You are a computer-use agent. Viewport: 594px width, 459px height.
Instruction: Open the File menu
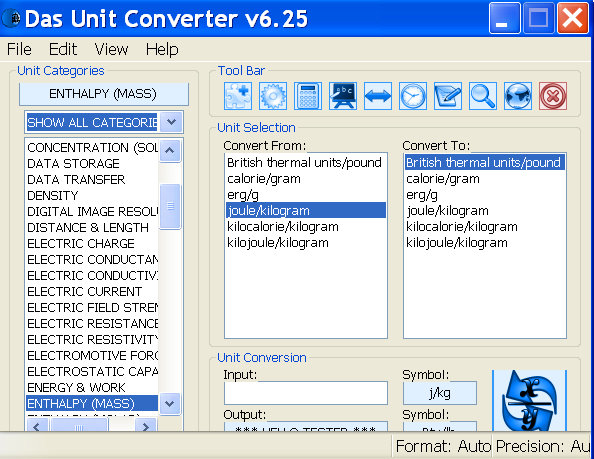(x=19, y=49)
